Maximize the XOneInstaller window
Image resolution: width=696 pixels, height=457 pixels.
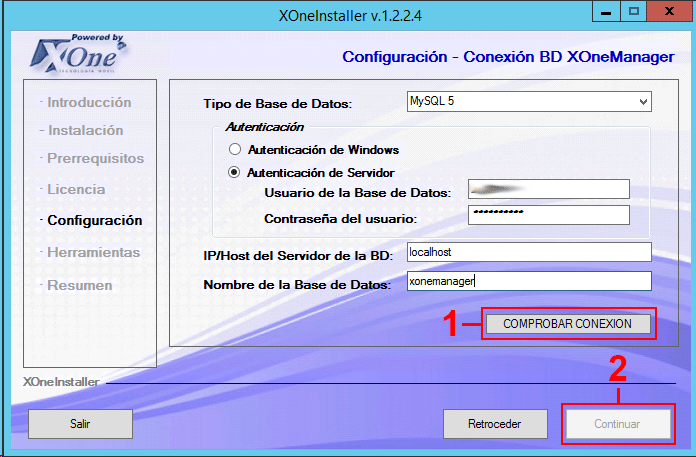point(633,12)
